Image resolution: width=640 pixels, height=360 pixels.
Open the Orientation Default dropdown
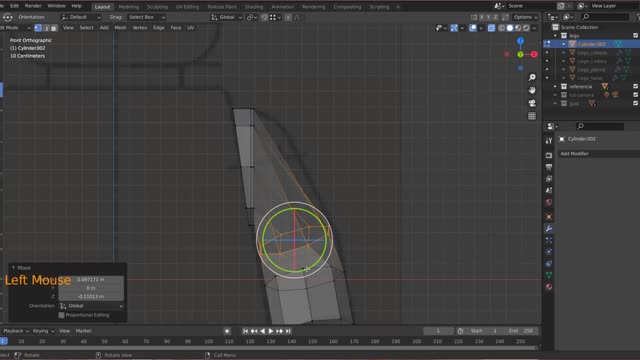coord(80,17)
